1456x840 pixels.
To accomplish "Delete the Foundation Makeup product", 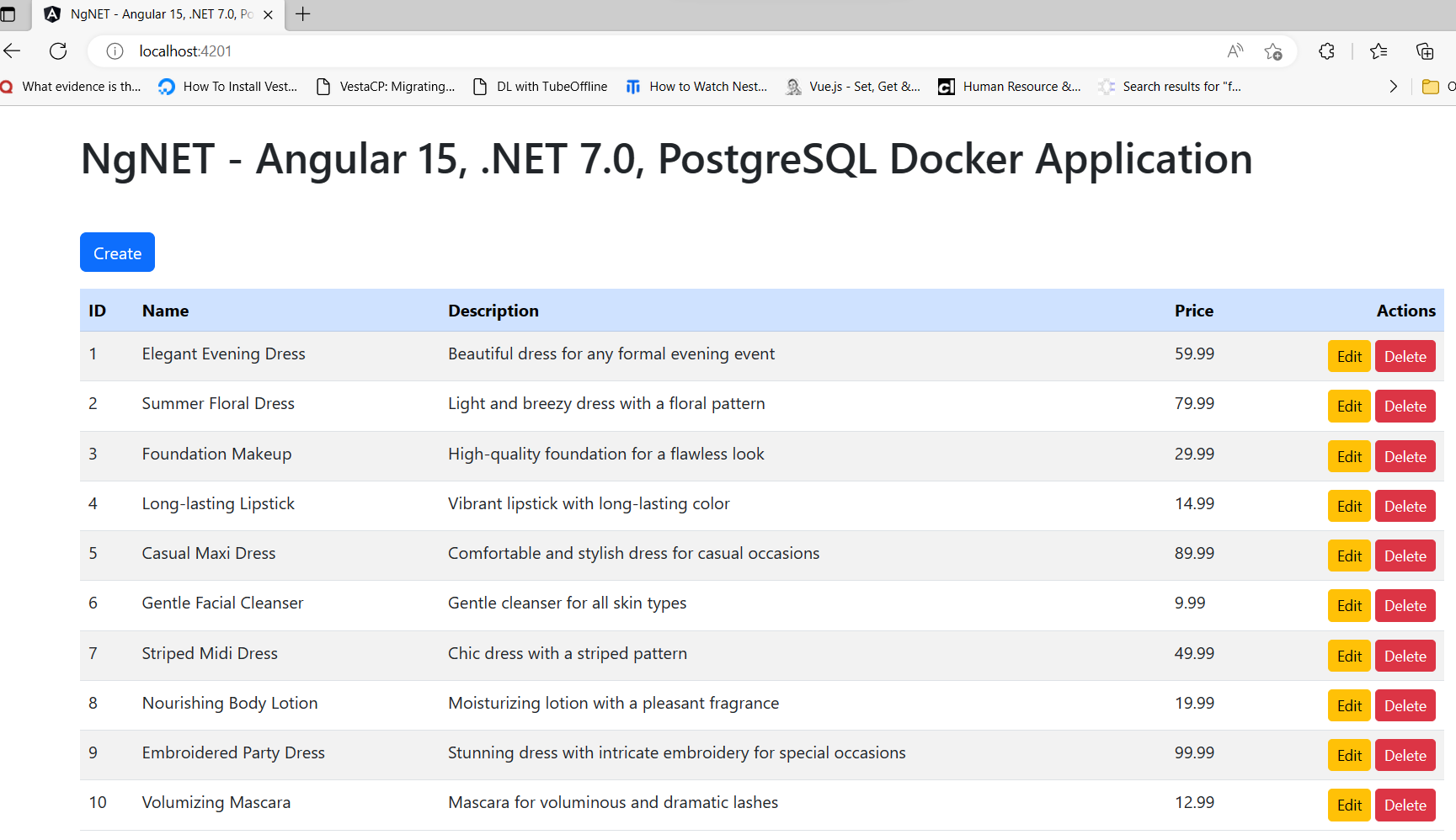I will 1405,457.
